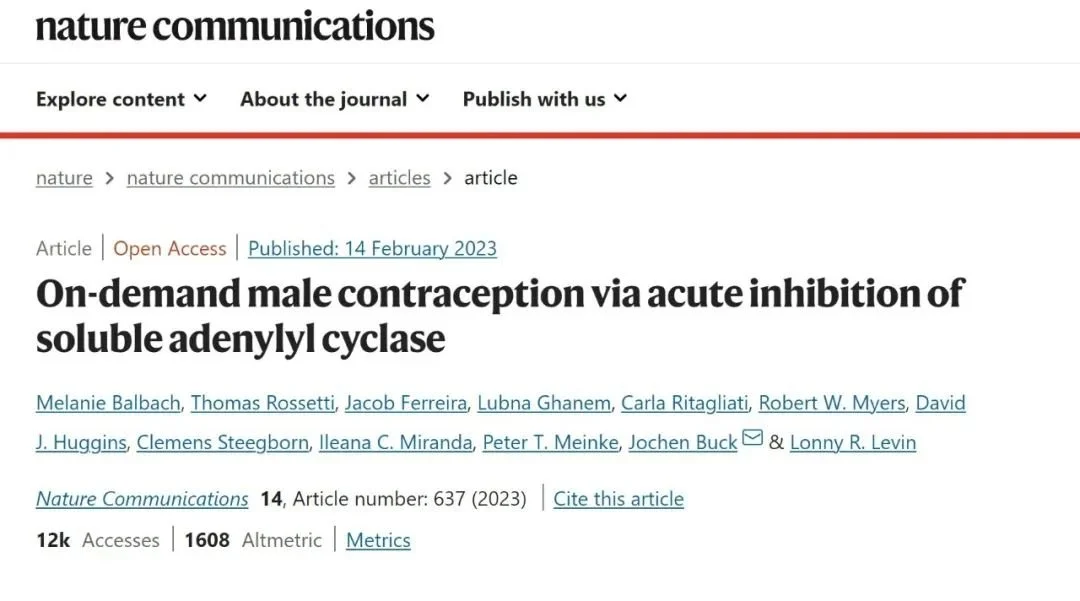
Task: Click the Nature Communications journal citation link
Action: [142, 499]
